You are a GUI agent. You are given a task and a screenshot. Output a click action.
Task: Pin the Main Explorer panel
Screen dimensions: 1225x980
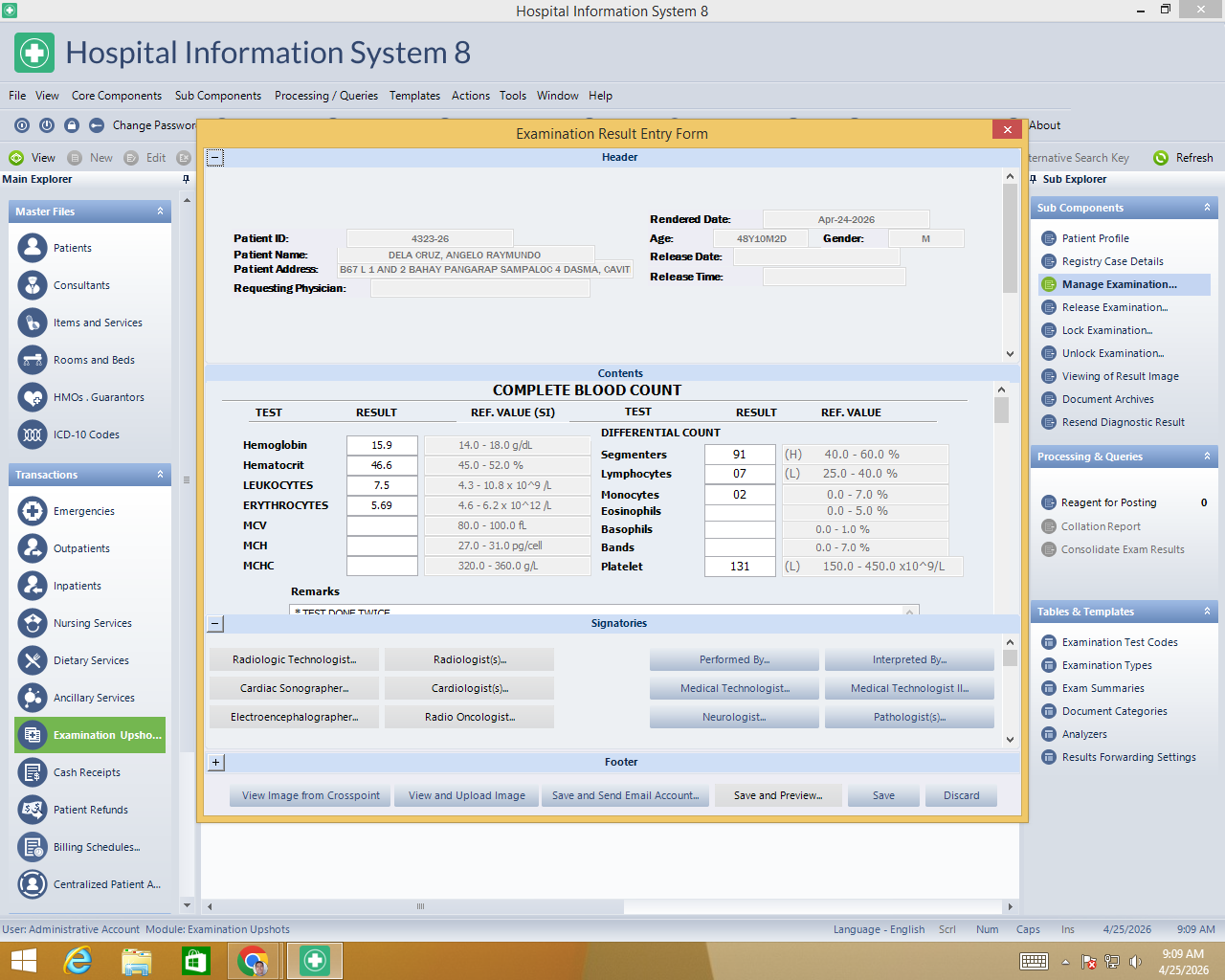(186, 179)
